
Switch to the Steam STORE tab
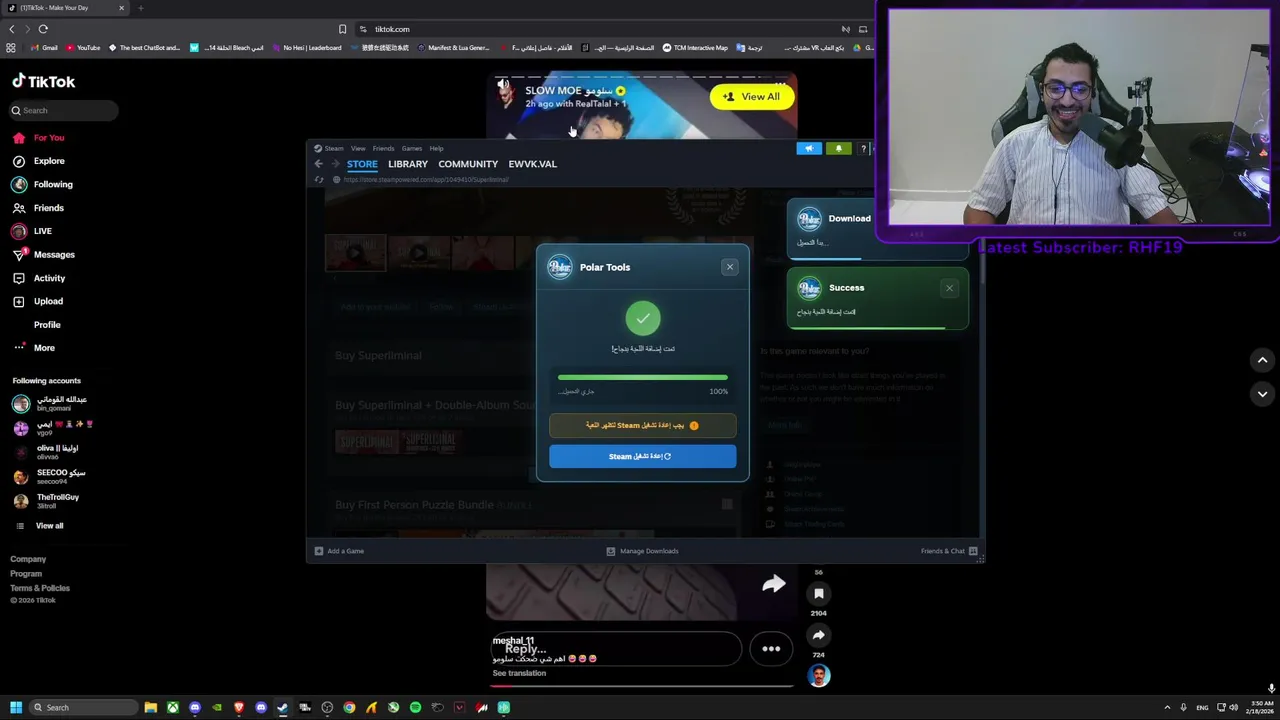click(362, 164)
